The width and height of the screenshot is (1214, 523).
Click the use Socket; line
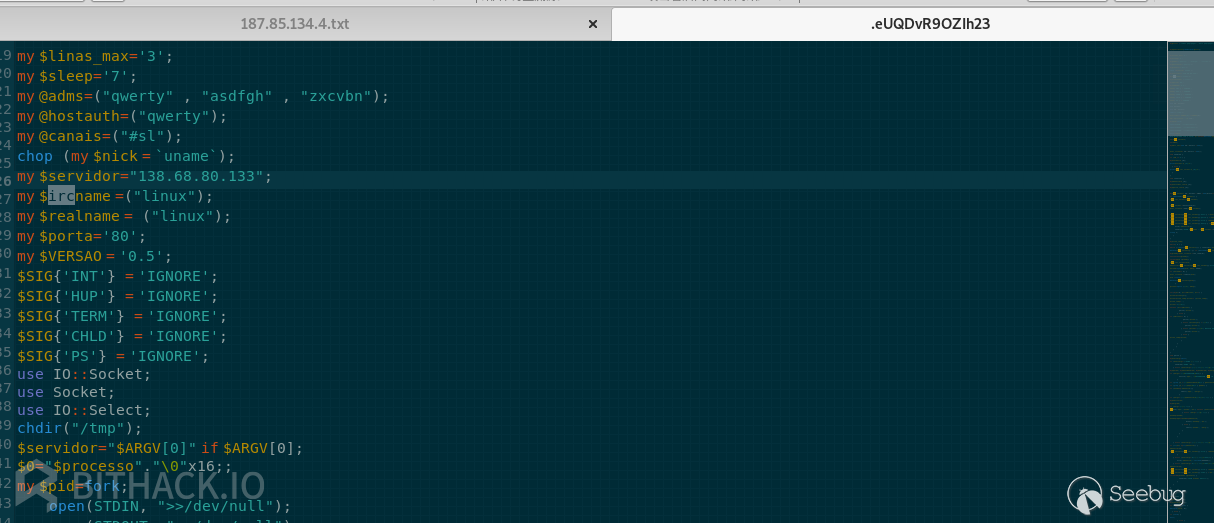[66, 392]
